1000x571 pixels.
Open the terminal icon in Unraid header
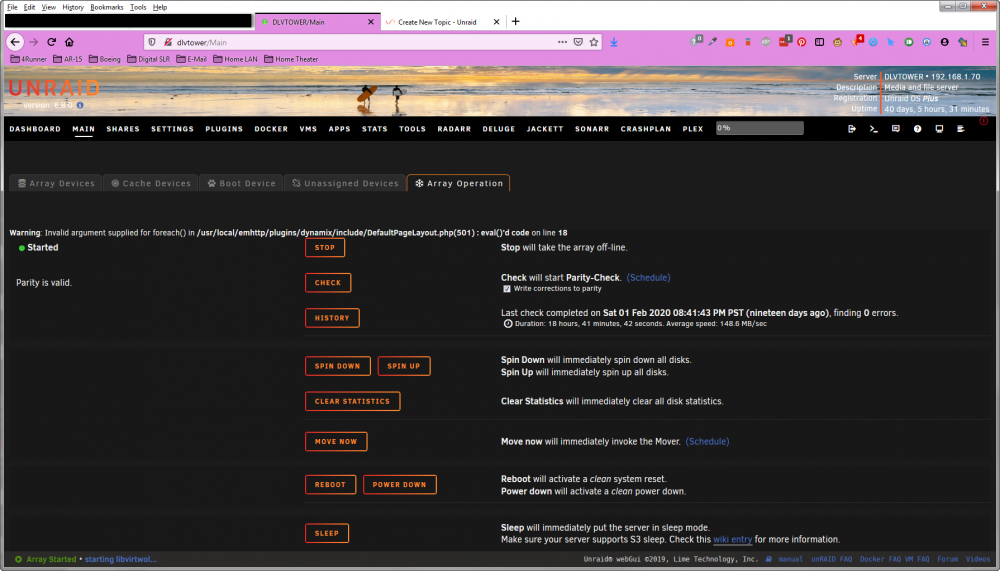874,129
